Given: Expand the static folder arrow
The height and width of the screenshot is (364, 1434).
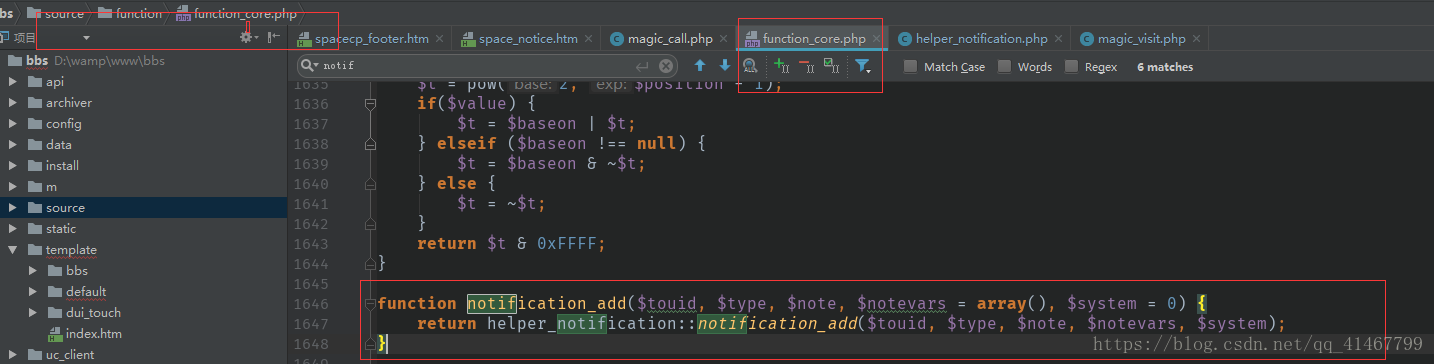Looking at the screenshot, I should tap(13, 229).
